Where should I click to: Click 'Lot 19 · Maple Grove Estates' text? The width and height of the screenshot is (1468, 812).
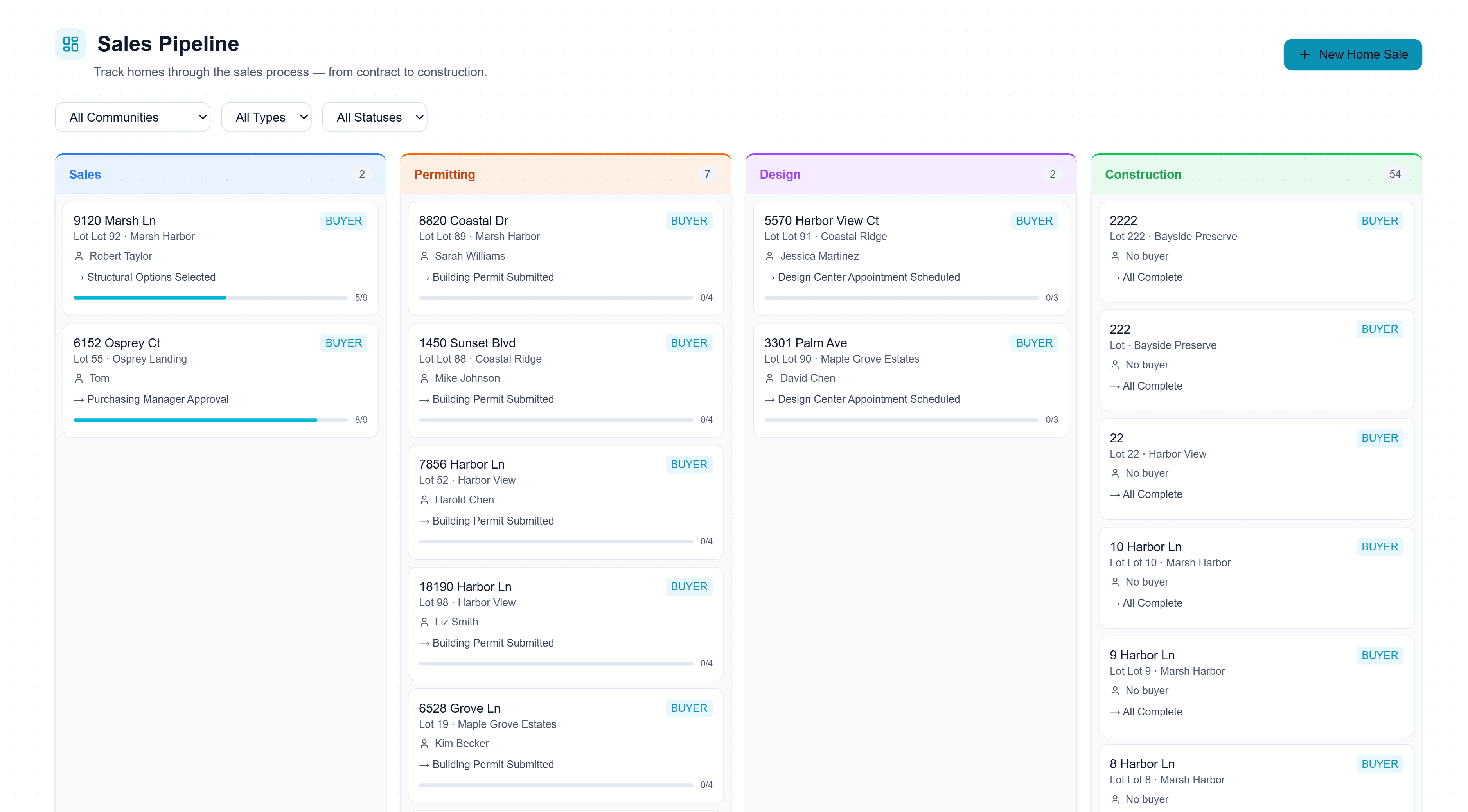(x=487, y=724)
